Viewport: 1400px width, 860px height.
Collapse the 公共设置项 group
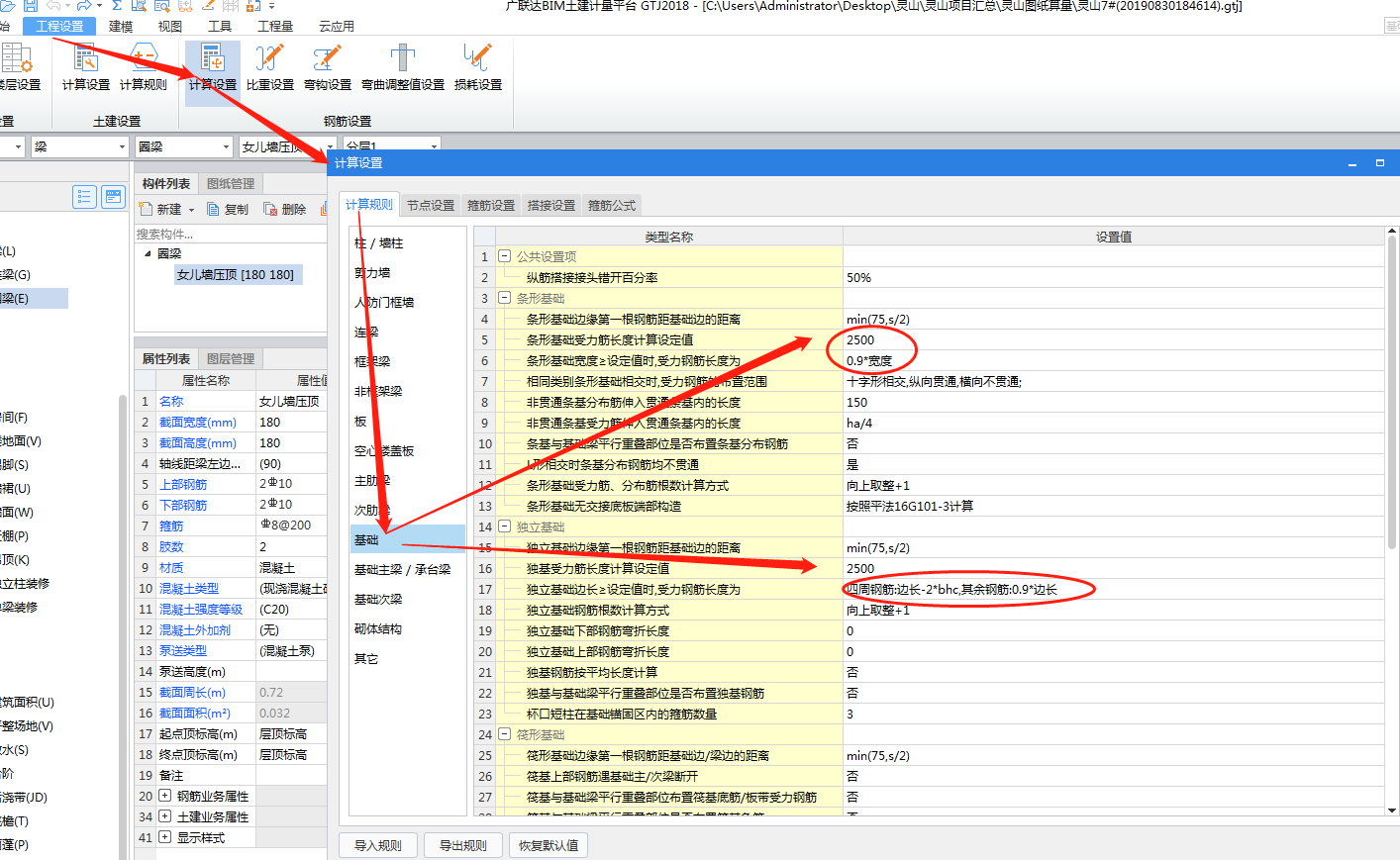[504, 256]
